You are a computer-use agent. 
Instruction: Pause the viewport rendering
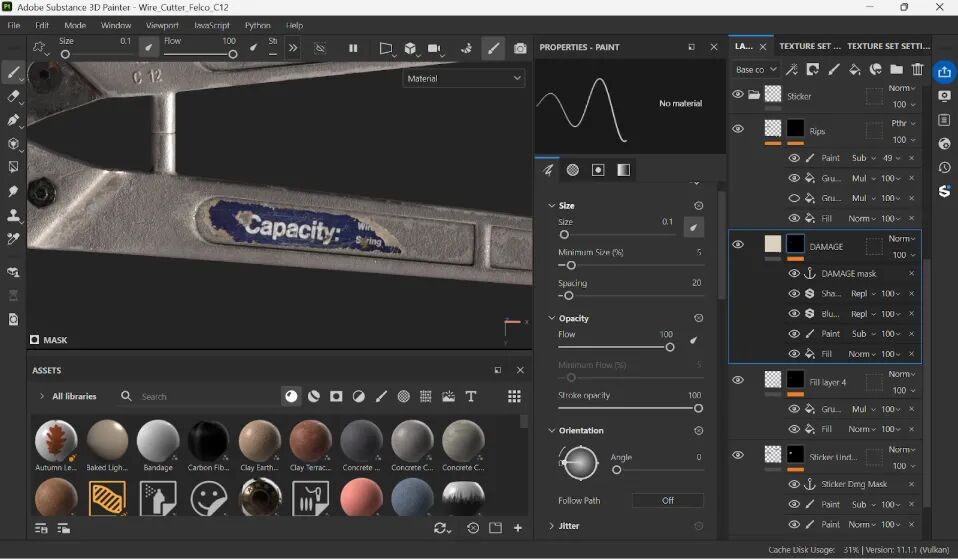point(353,48)
